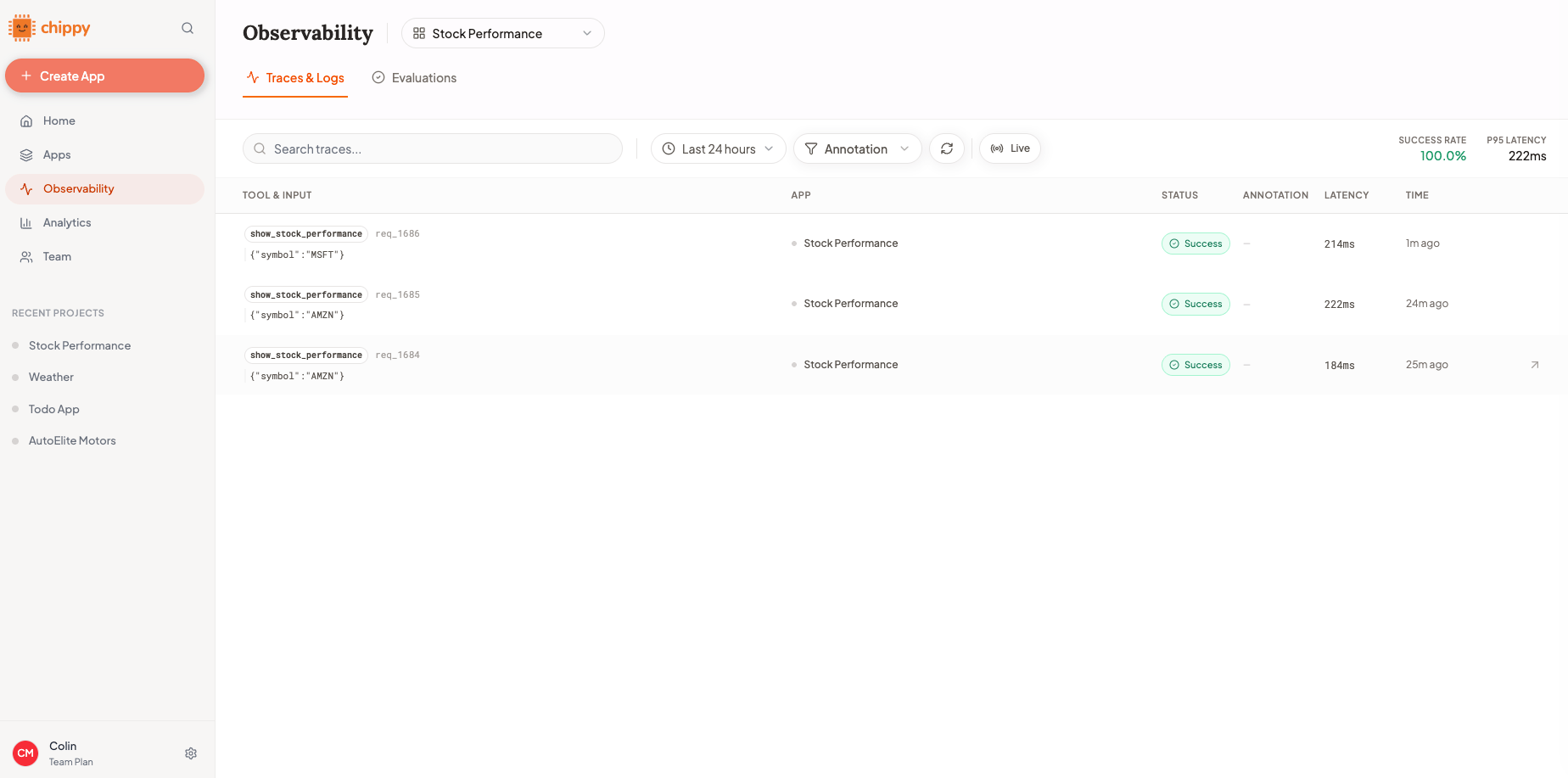Open Weather recent project
Viewport: 1568px width, 778px height.
(x=51, y=377)
